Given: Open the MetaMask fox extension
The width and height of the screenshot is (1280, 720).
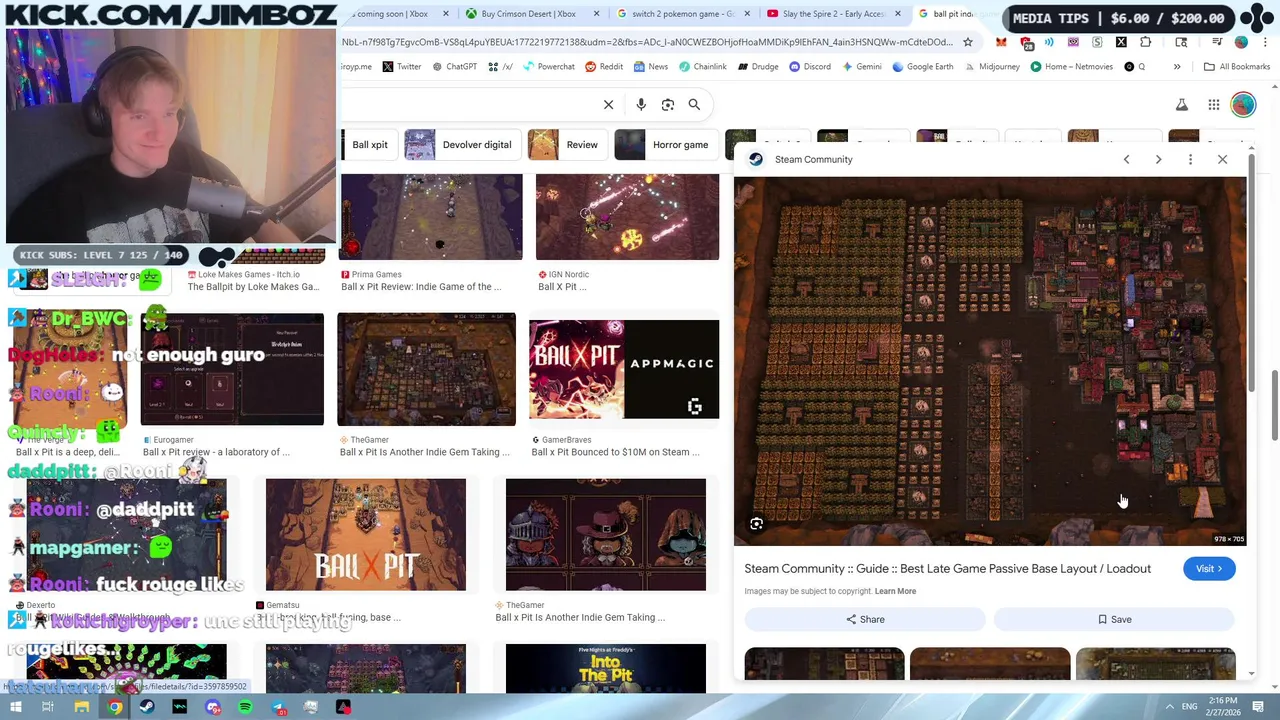Looking at the screenshot, I should (x=1001, y=42).
